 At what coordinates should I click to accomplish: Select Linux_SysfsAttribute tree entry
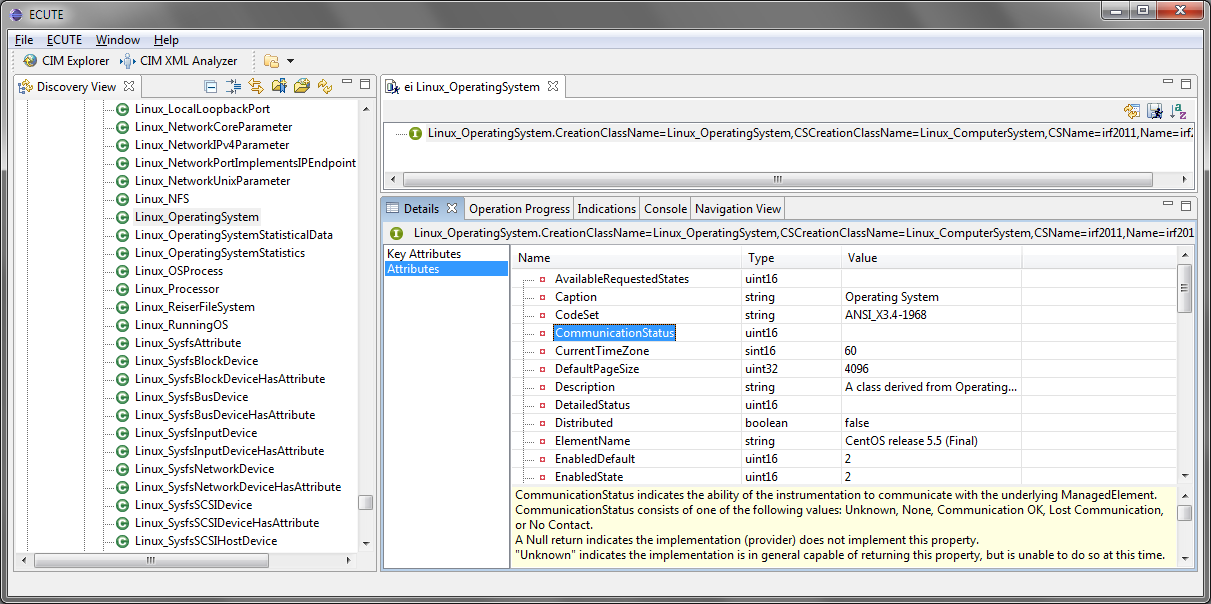(188, 343)
